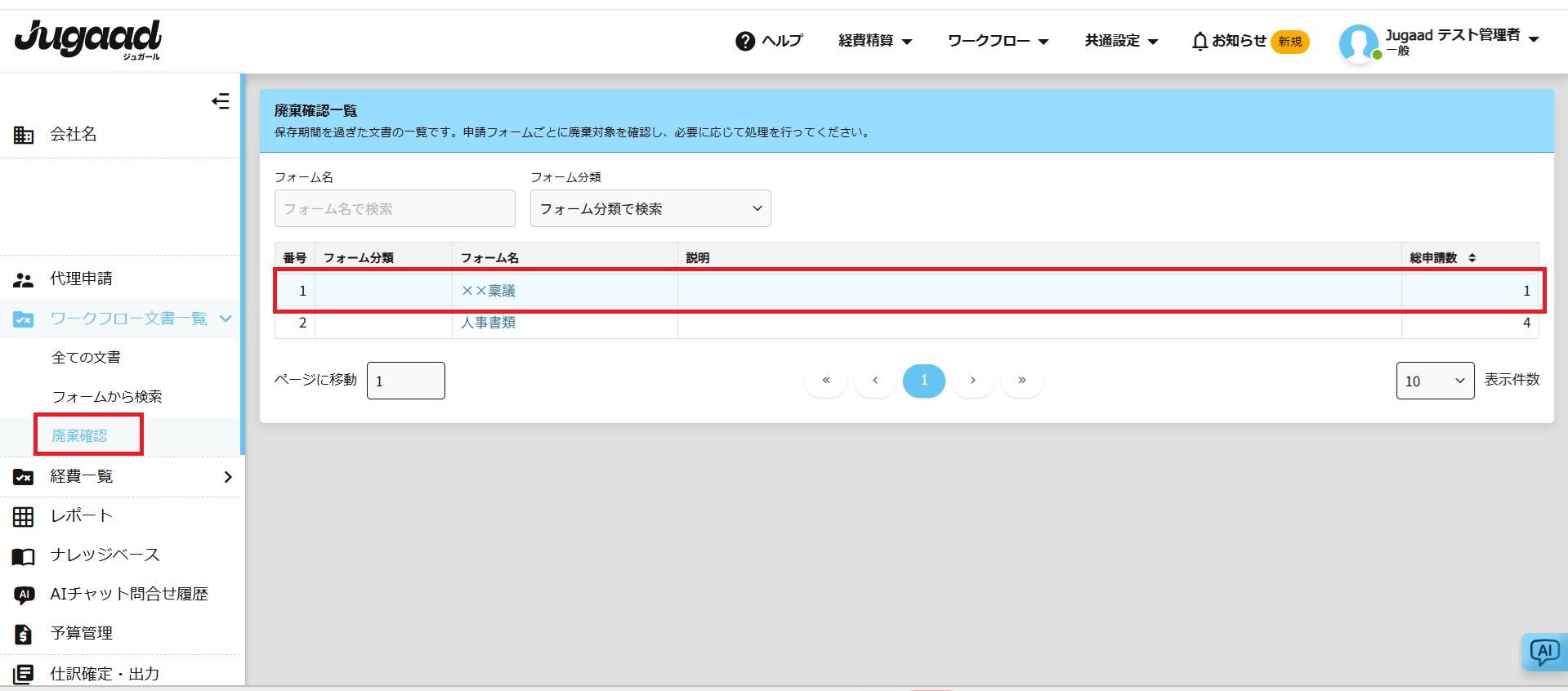Click the 予算管理 document icon
Image resolution: width=1568 pixels, height=691 pixels.
pos(24,634)
